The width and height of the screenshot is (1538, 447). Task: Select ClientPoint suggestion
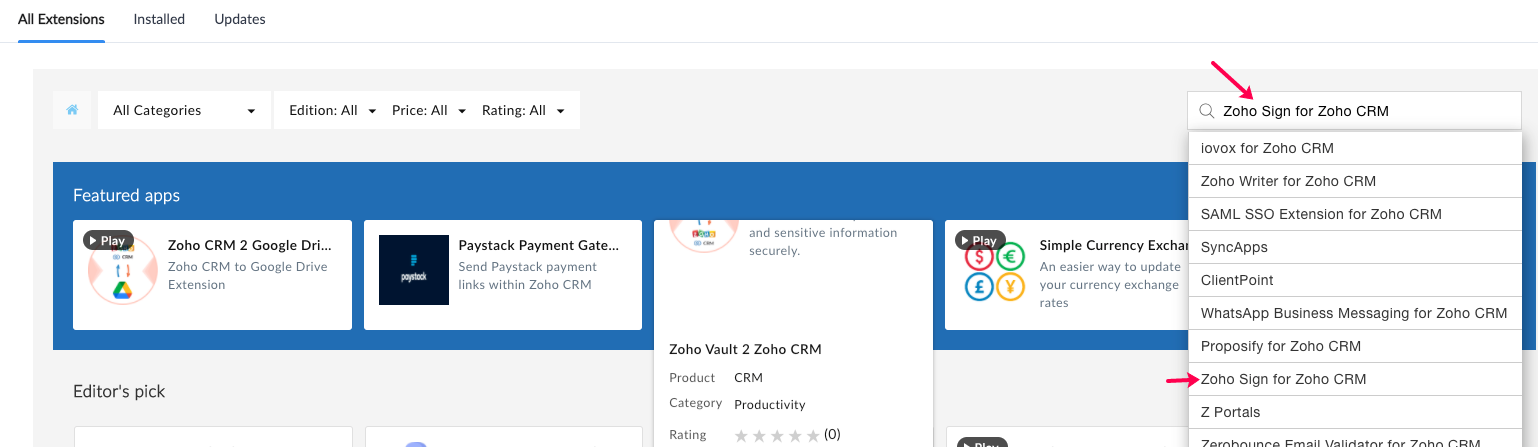click(x=1355, y=280)
